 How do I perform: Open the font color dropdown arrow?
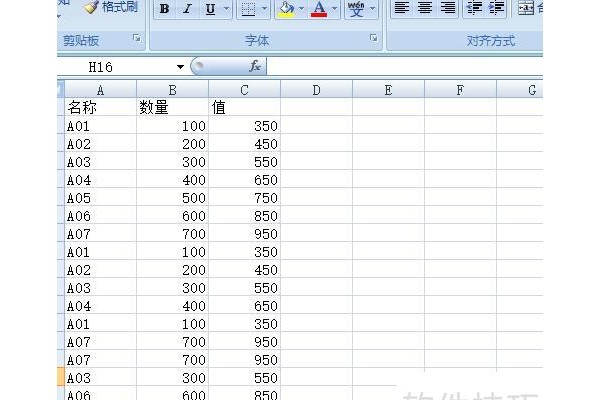coord(334,8)
